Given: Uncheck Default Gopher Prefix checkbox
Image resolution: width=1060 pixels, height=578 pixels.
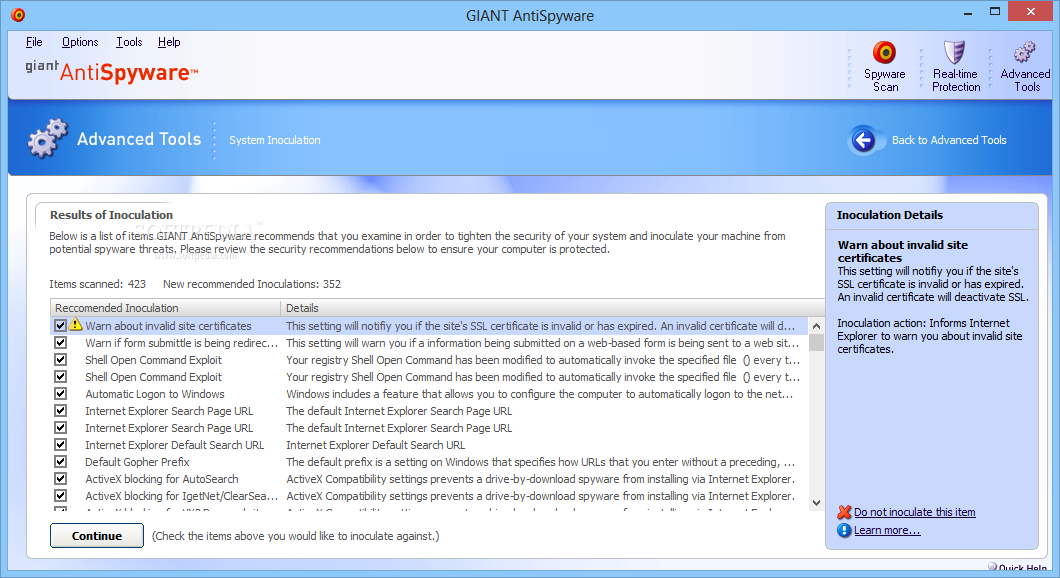Looking at the screenshot, I should 61,462.
